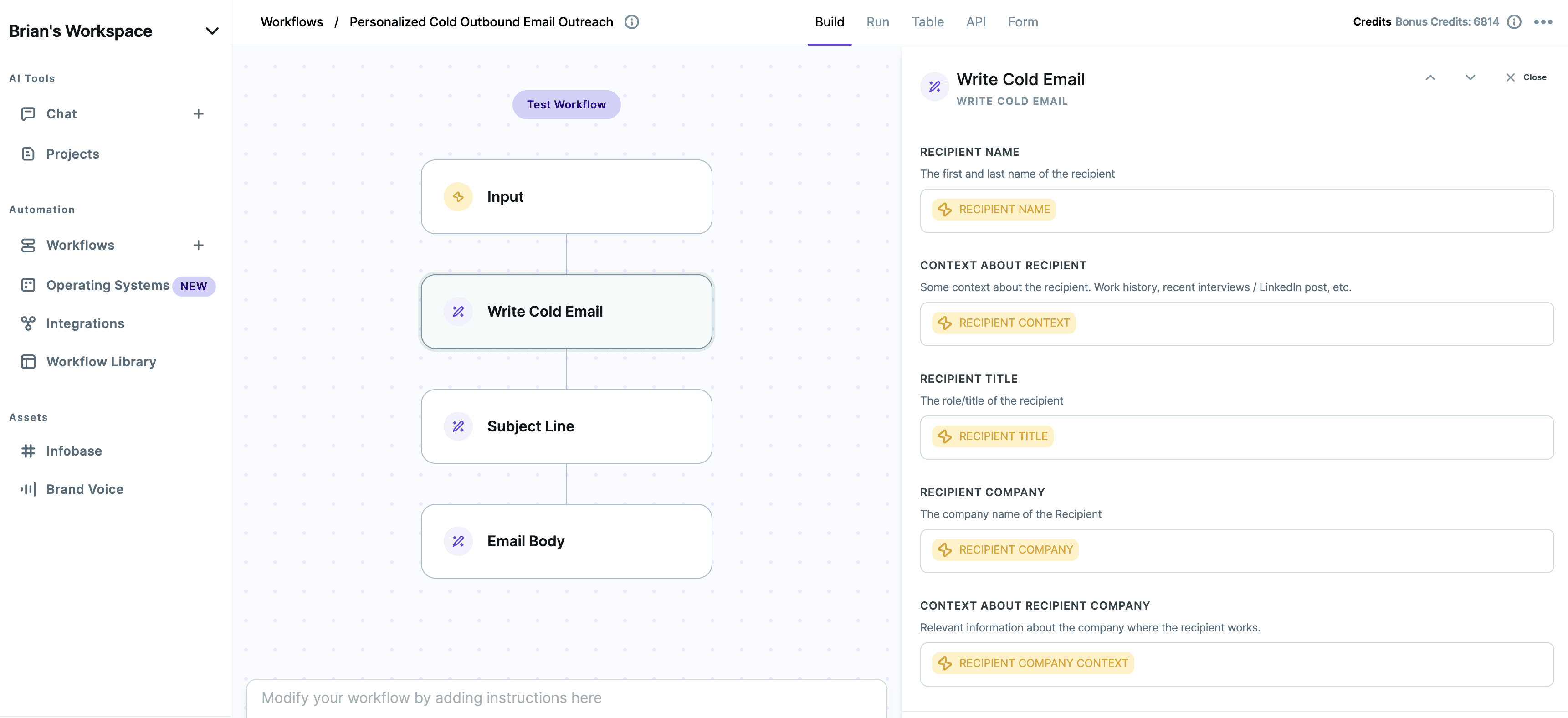Click the Chat speech bubble icon
1568x718 pixels.
pos(28,114)
